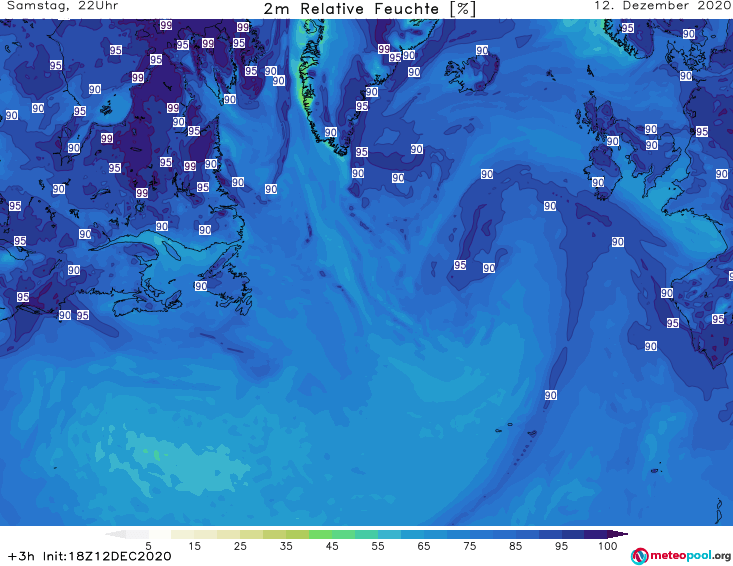
Task: Click the map title '2m Relative Feuchte [%]'
Action: pos(369,9)
